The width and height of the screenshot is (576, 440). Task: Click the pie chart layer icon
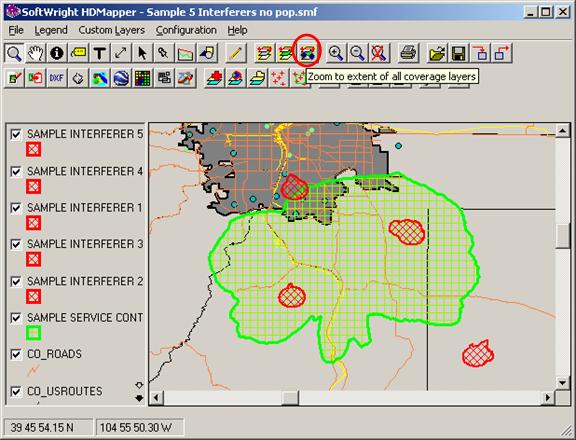[x=235, y=78]
